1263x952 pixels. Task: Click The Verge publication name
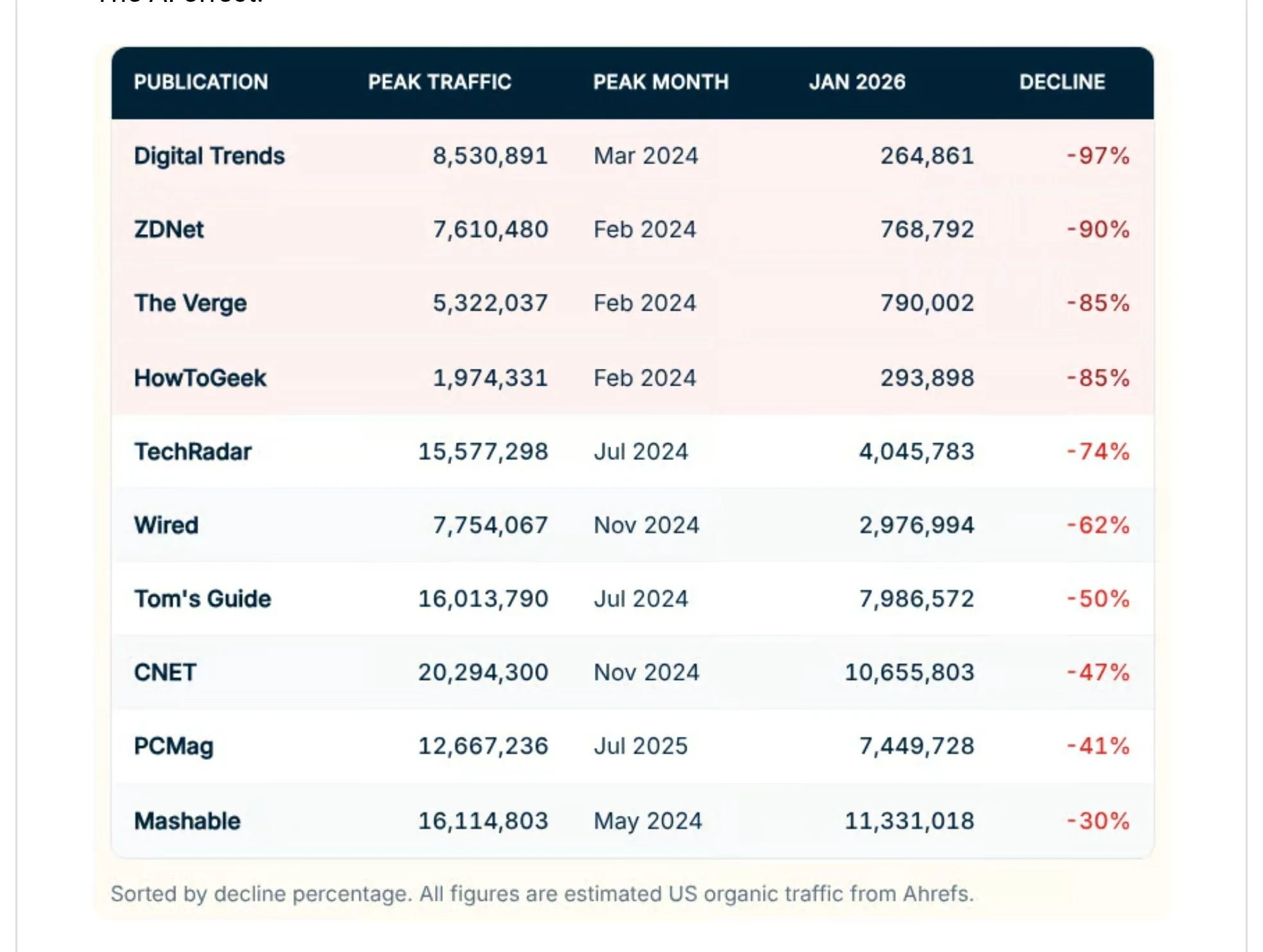tap(190, 303)
